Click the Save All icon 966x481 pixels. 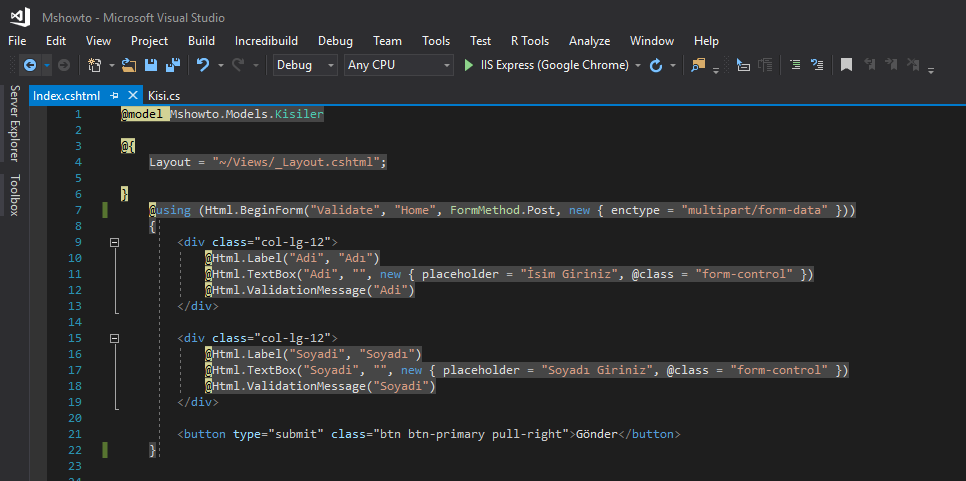[173, 65]
